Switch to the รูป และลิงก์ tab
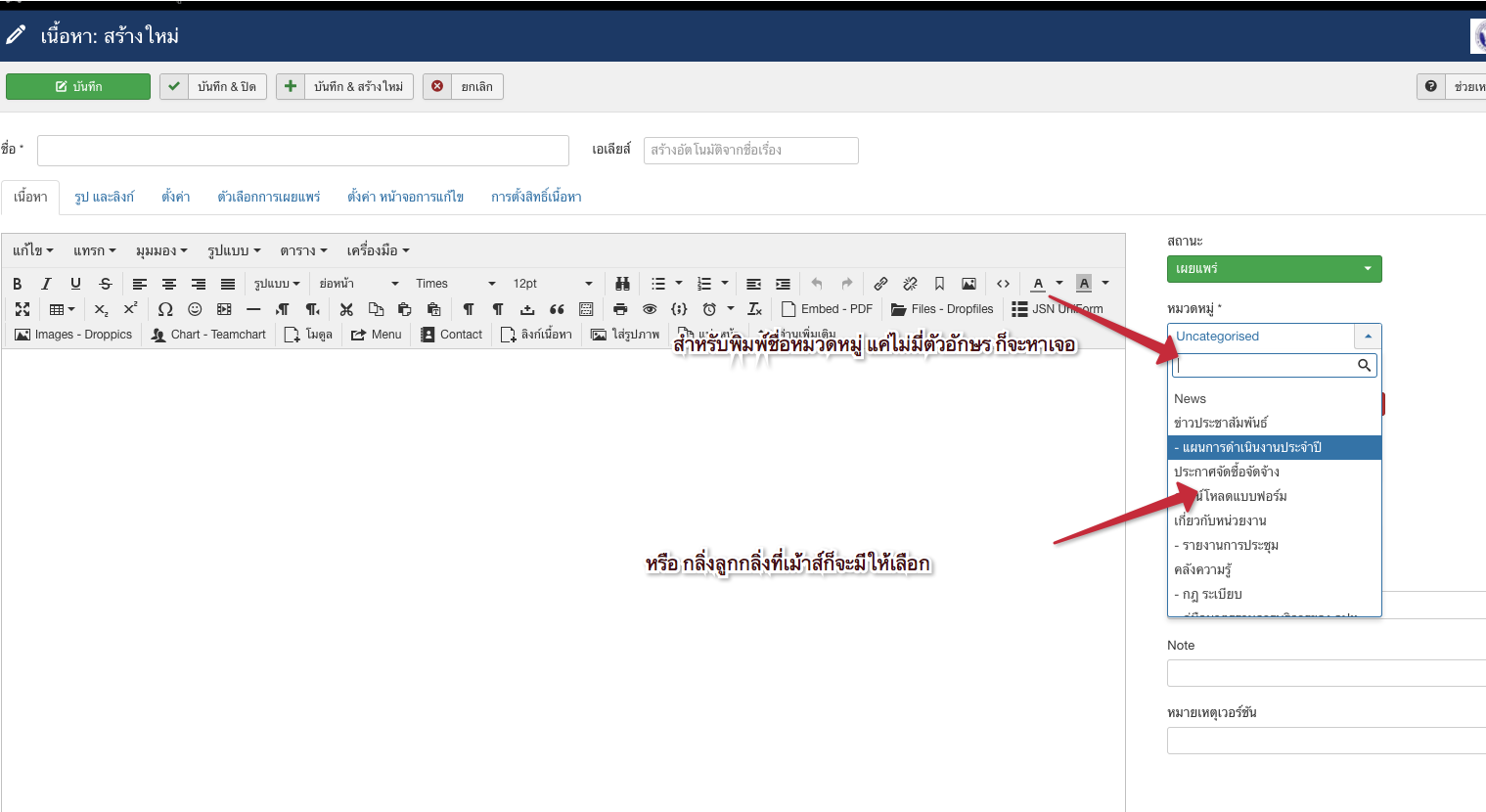 104,197
